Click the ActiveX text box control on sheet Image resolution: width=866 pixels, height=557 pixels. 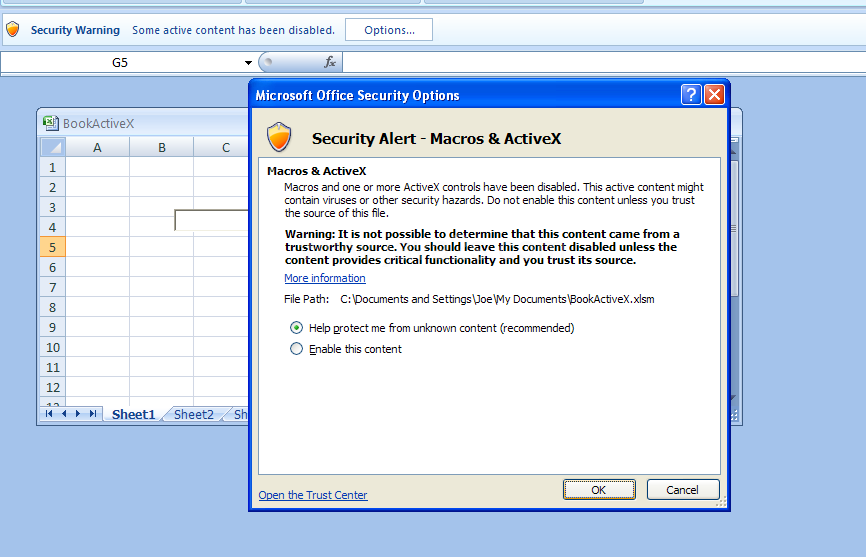pos(211,220)
